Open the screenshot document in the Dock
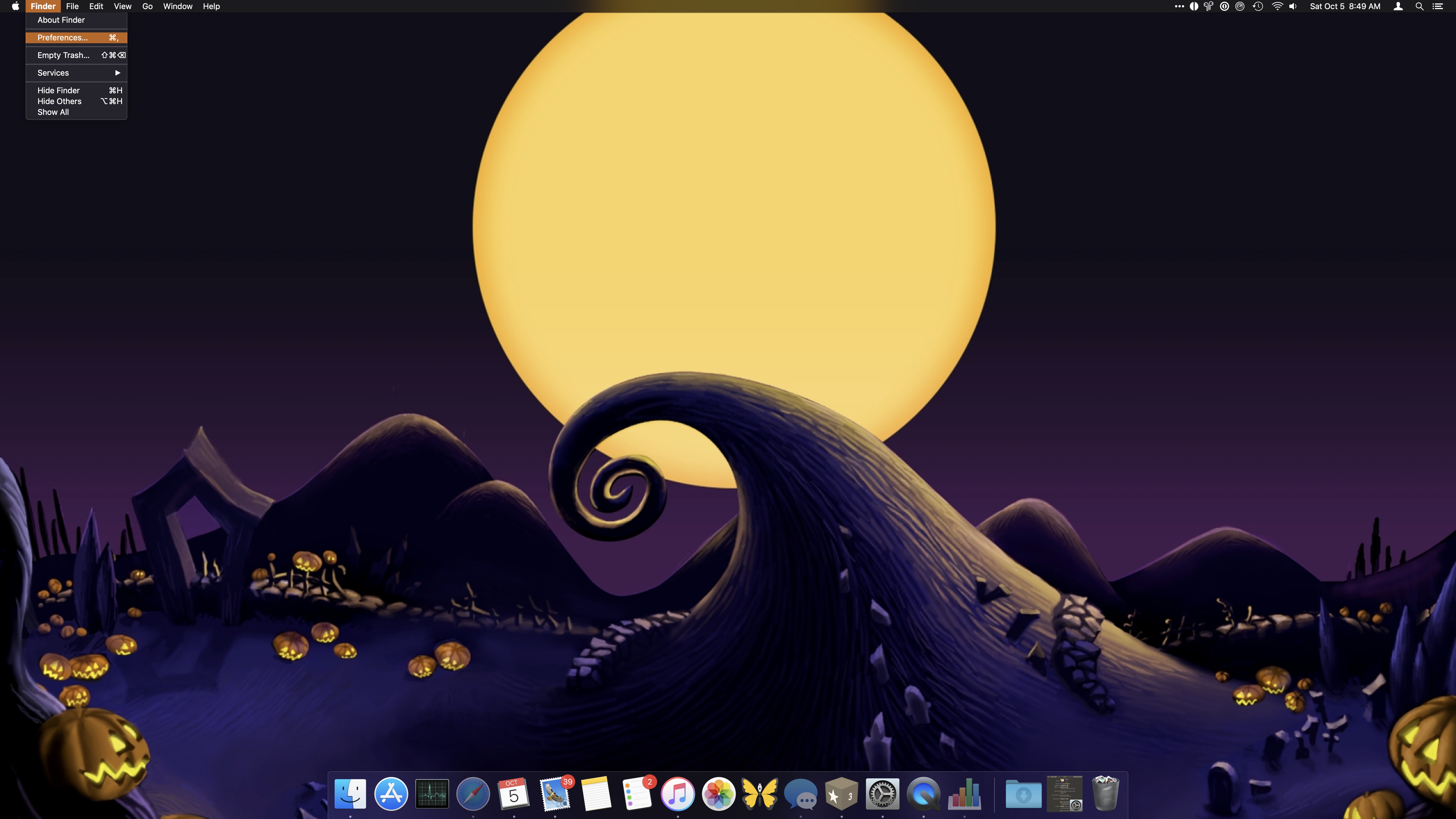Viewport: 1456px width, 819px height. [1065, 794]
